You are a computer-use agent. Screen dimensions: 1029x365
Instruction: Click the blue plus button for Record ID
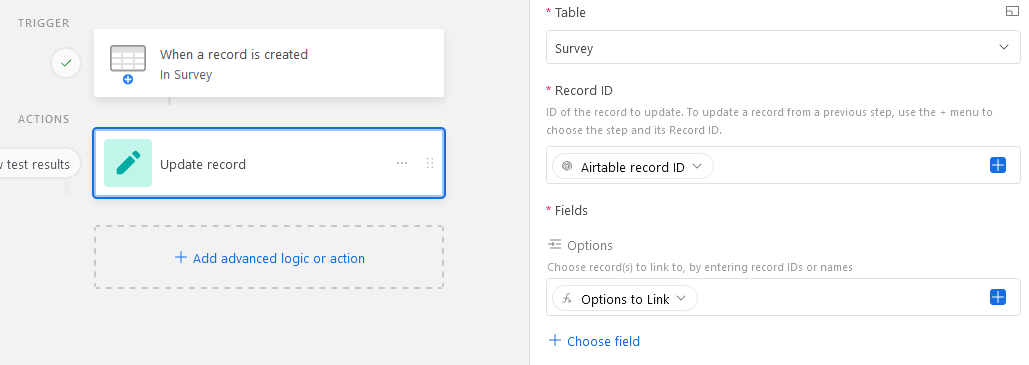[998, 165]
